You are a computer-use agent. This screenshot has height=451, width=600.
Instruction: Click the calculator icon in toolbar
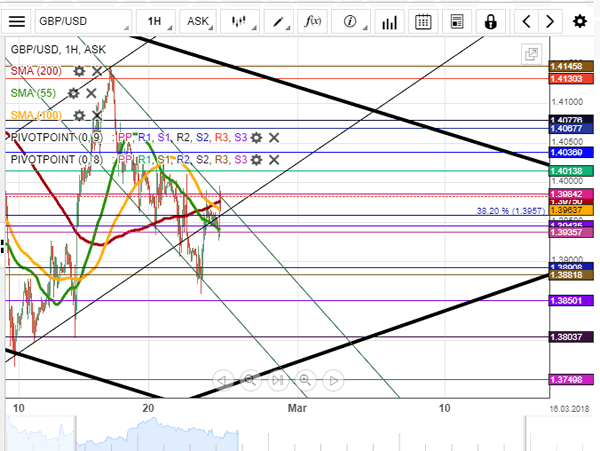pyautogui.click(x=457, y=20)
